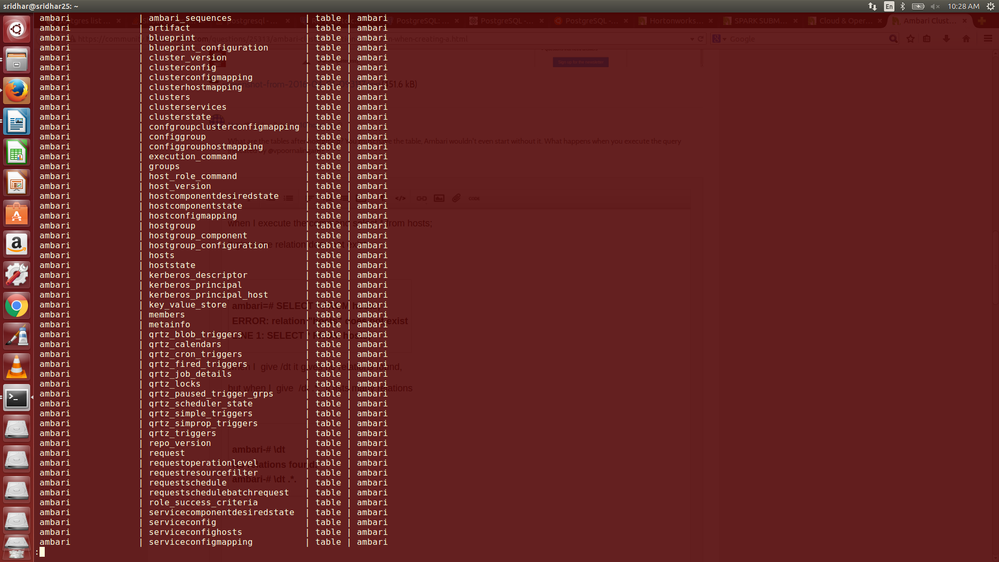Open the sound volume indicator
Screen dimensions: 999x562
(935, 6)
